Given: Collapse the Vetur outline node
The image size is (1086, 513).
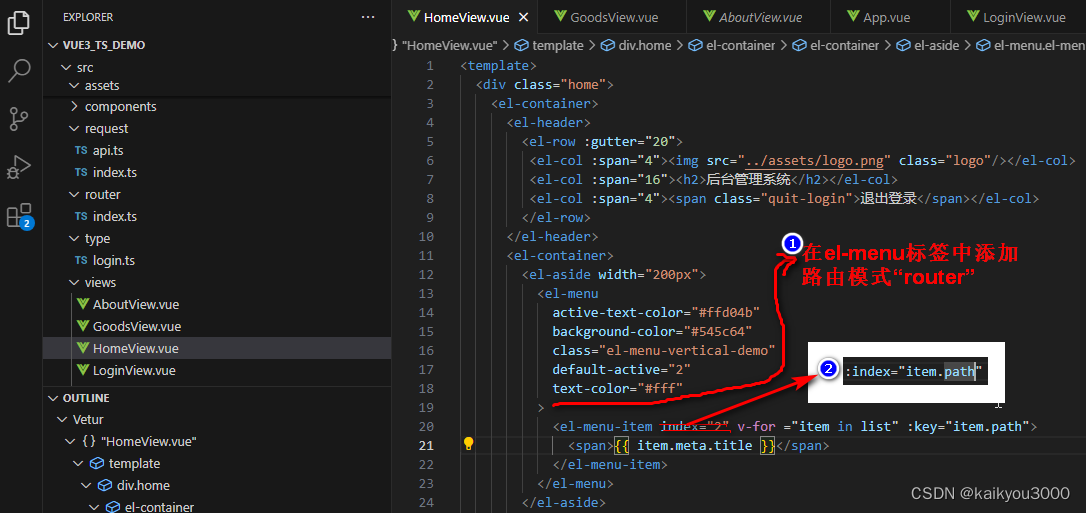Looking at the screenshot, I should coord(61,420).
